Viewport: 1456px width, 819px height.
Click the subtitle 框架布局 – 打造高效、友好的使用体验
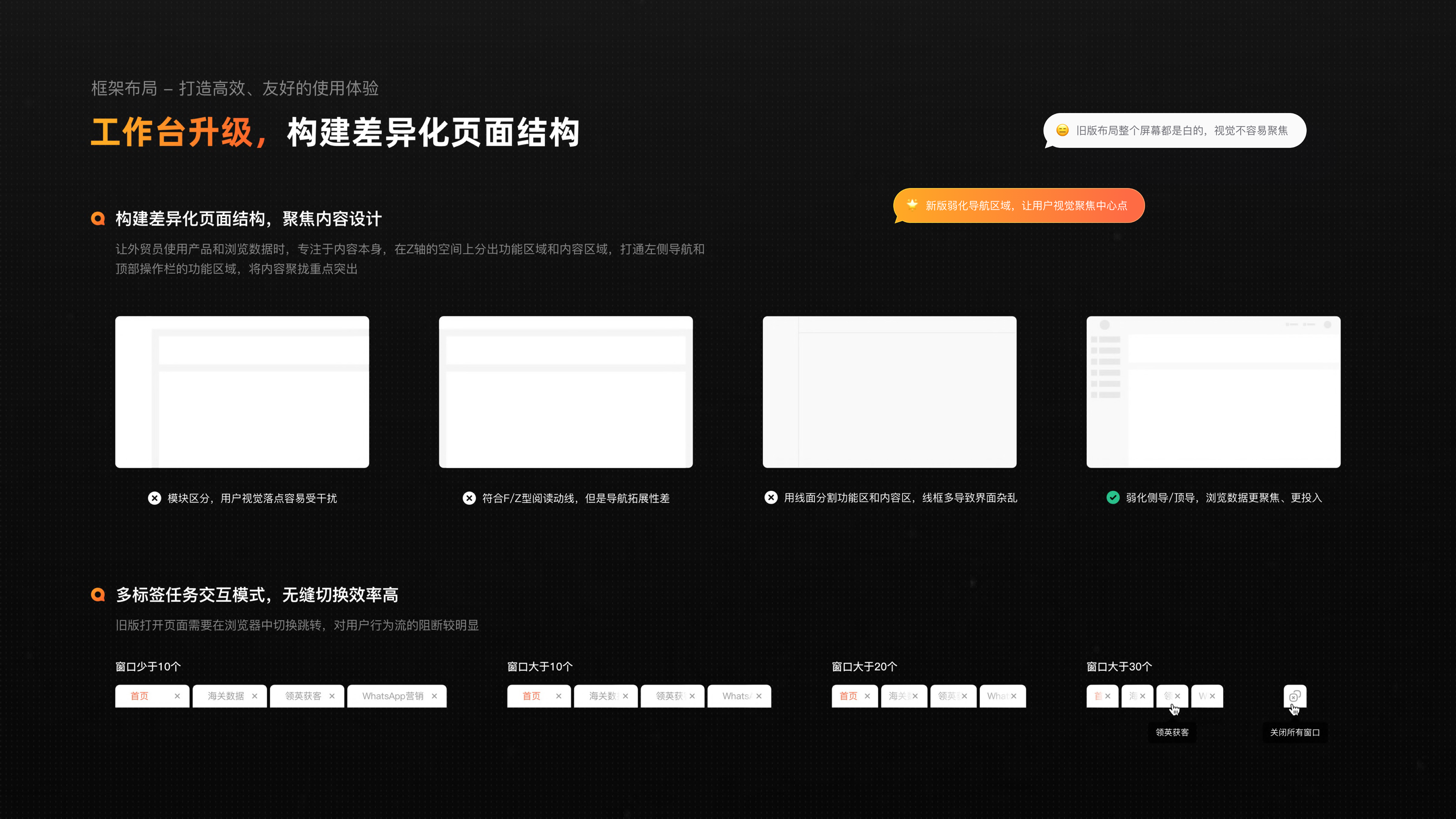pos(234,88)
